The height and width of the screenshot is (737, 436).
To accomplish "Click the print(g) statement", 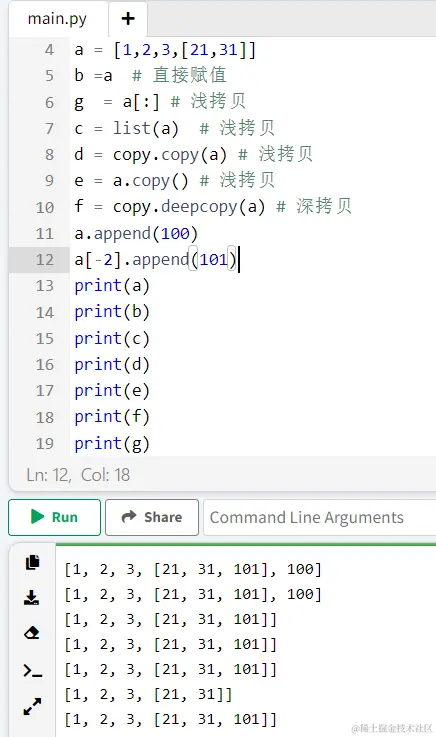I will 112,443.
